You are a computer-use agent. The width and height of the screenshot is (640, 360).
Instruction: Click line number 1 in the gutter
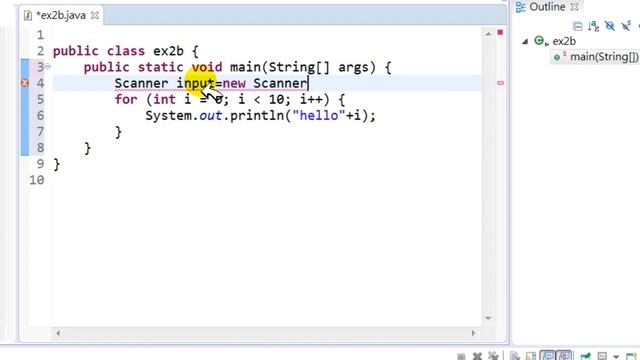(40, 35)
